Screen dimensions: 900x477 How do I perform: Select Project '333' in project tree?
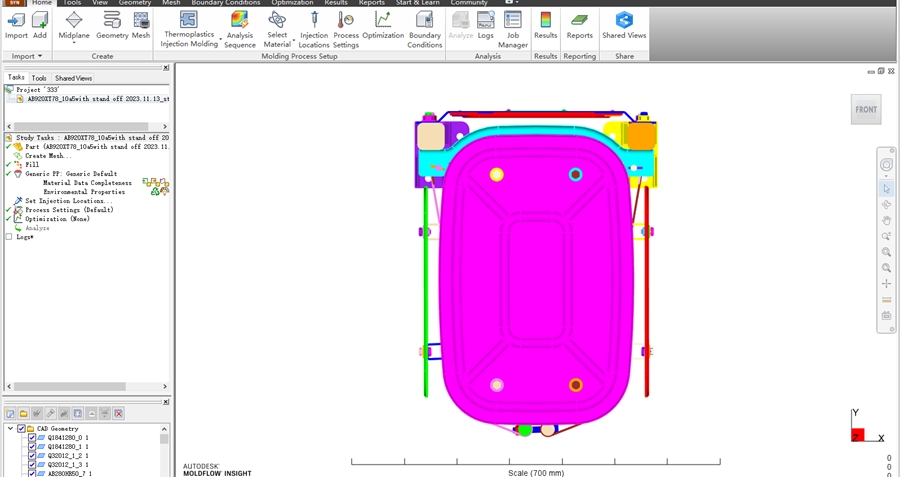[x=37, y=90]
